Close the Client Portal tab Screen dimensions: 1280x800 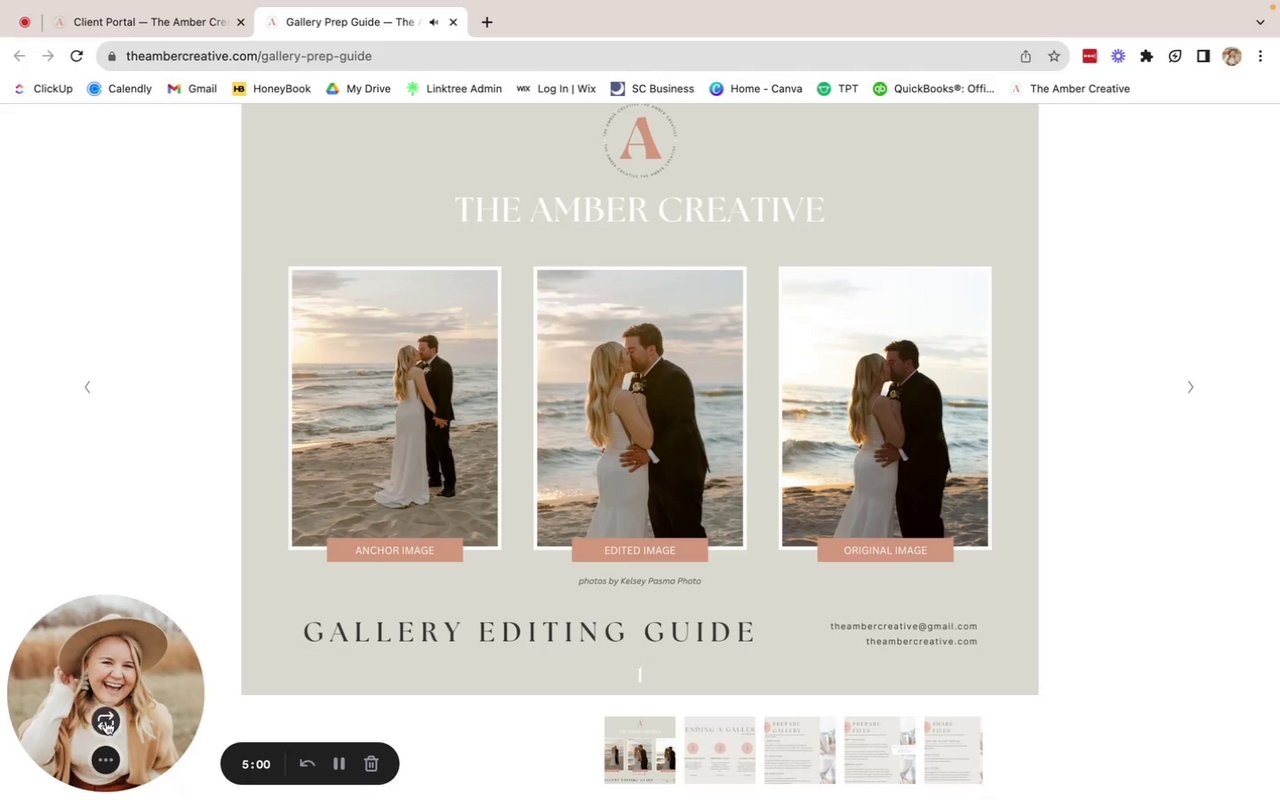coord(240,22)
